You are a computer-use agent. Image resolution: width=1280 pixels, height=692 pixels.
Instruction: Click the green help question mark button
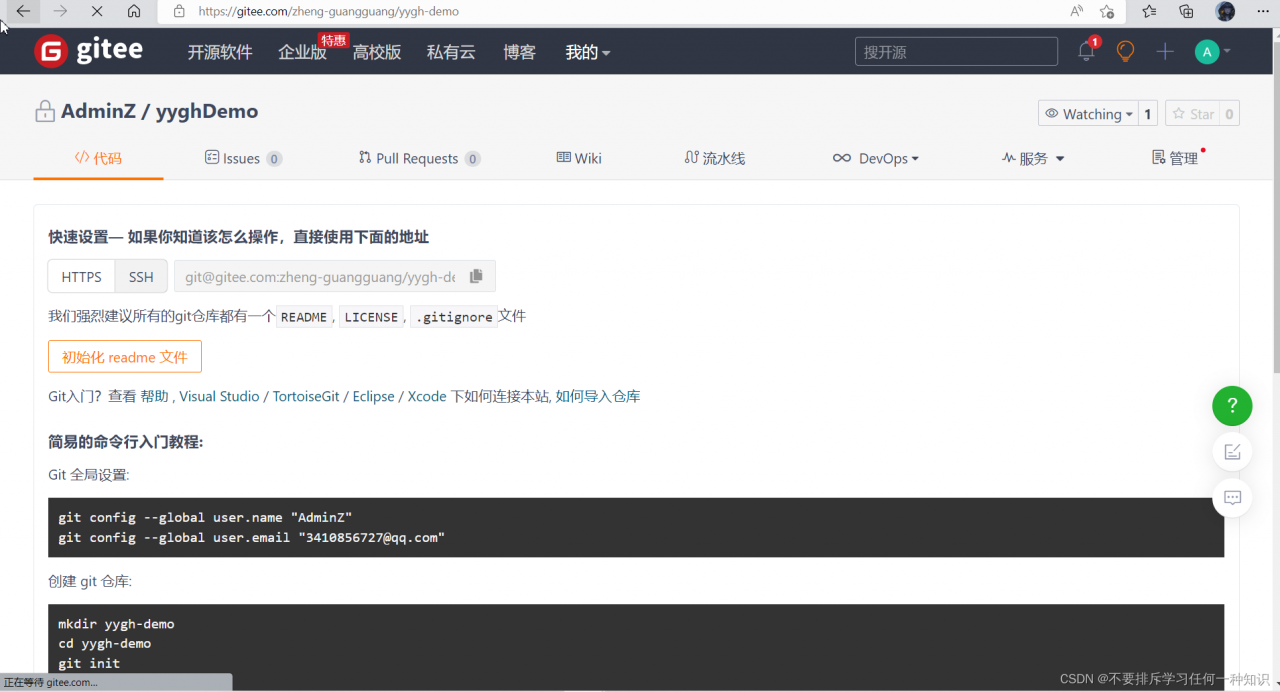(1232, 405)
